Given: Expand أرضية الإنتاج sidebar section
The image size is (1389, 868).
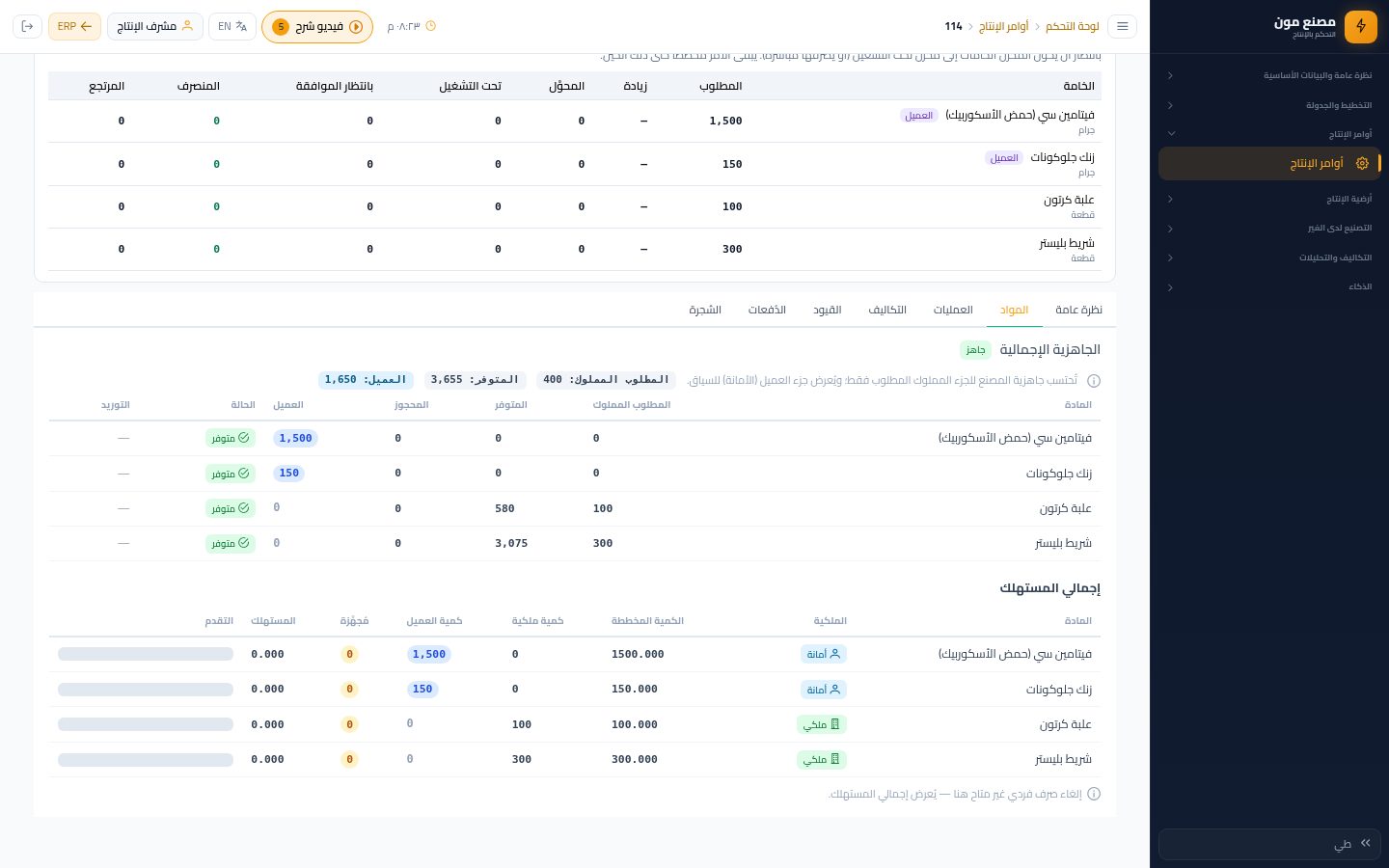Looking at the screenshot, I should click(x=1269, y=199).
